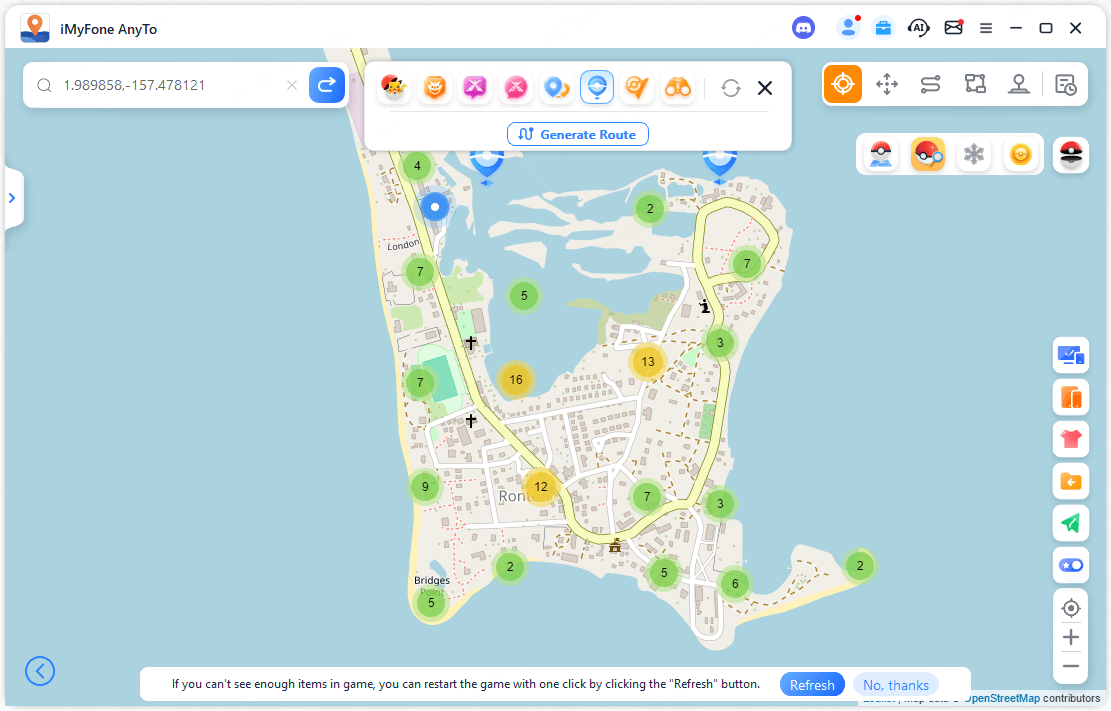
Task: Open the Pokeball search magnifier icon
Action: point(927,155)
